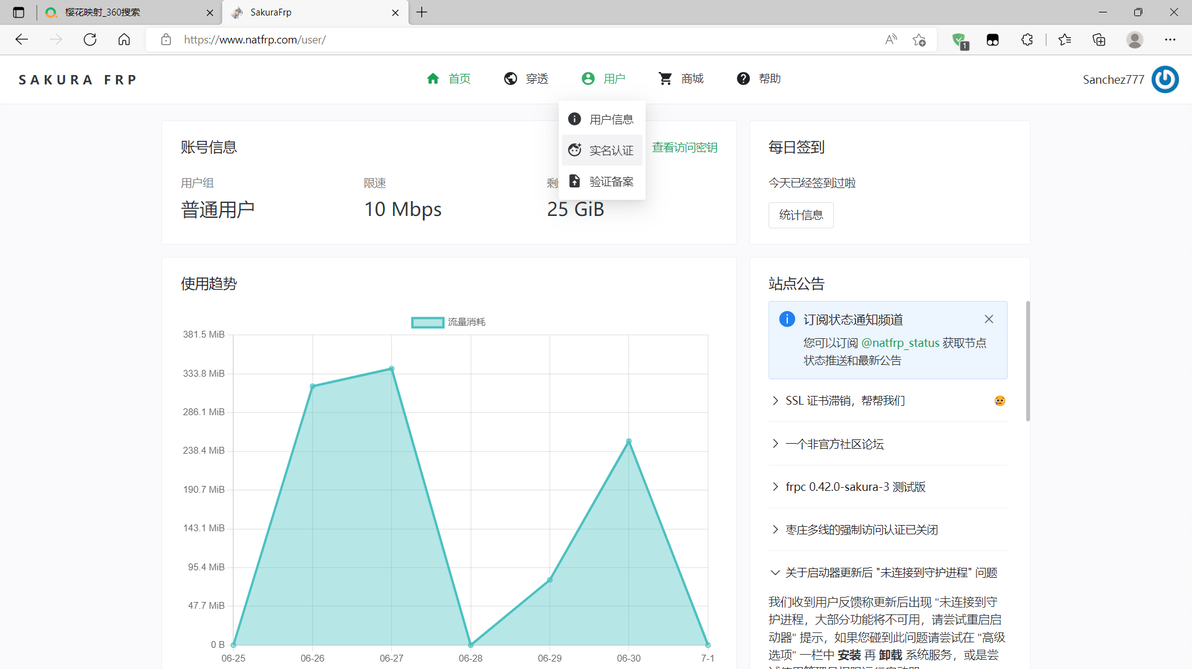
Task: Reload the page with the refresh icon
Action: (90, 40)
